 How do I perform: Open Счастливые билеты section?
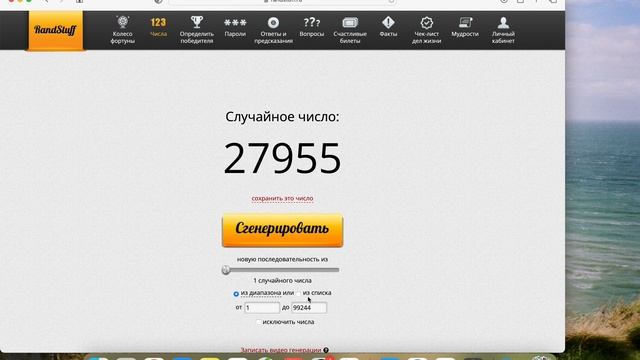(350, 29)
